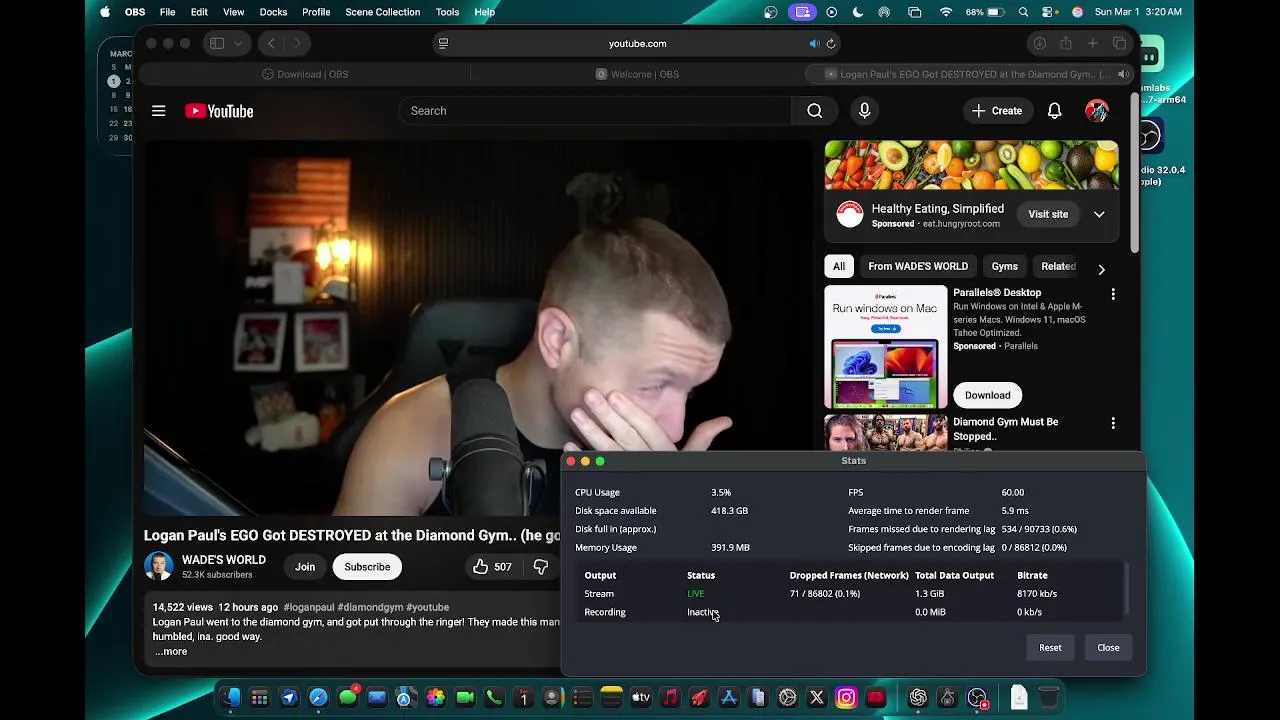Screen dimensions: 1280x720
Task: Click the Join channel button
Action: point(305,567)
